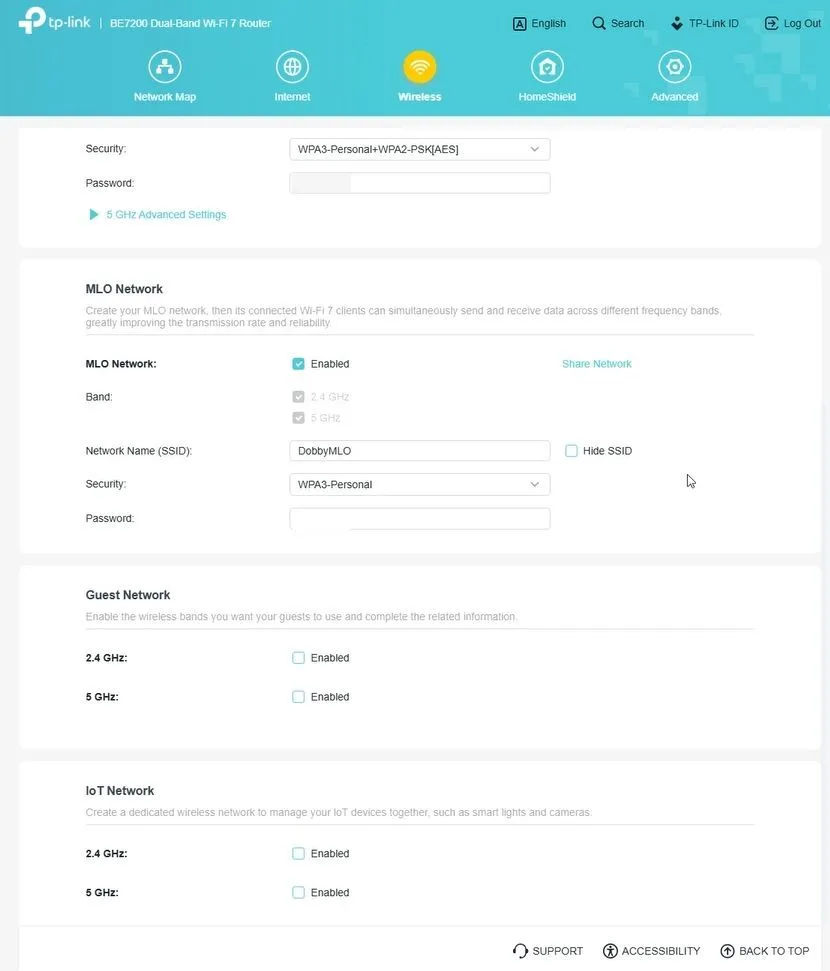This screenshot has height=971, width=830.
Task: Disable the MLO Network Enabled checkbox
Action: (298, 364)
